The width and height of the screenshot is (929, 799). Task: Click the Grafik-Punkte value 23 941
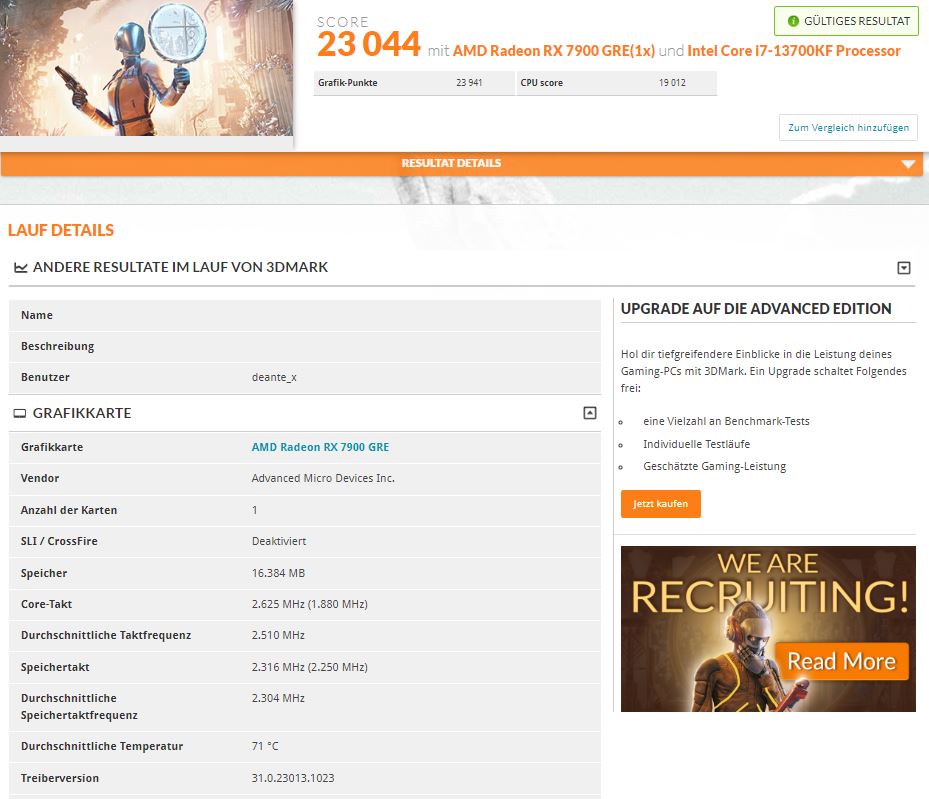(469, 83)
